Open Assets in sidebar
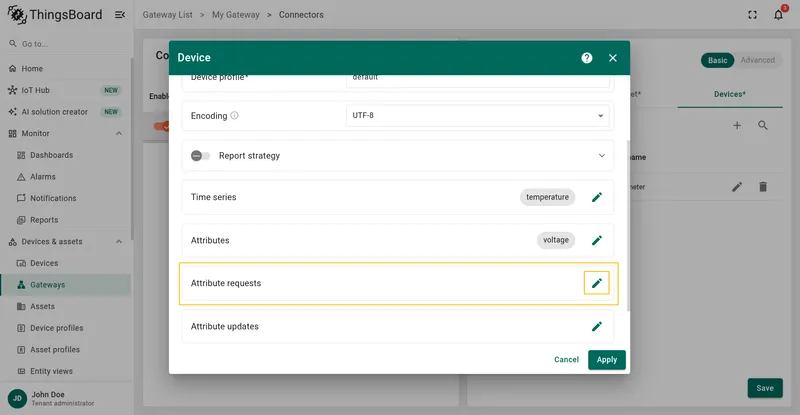Viewport: 800px width, 415px height. tap(65, 306)
